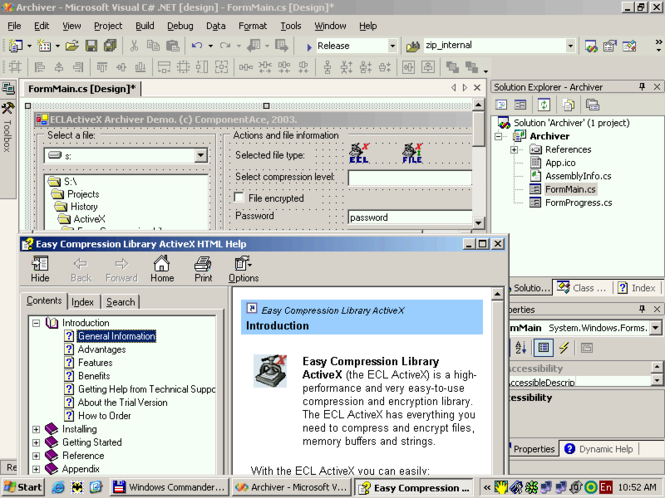Select FormProgress.cs in Solution Explorer

pos(578,203)
